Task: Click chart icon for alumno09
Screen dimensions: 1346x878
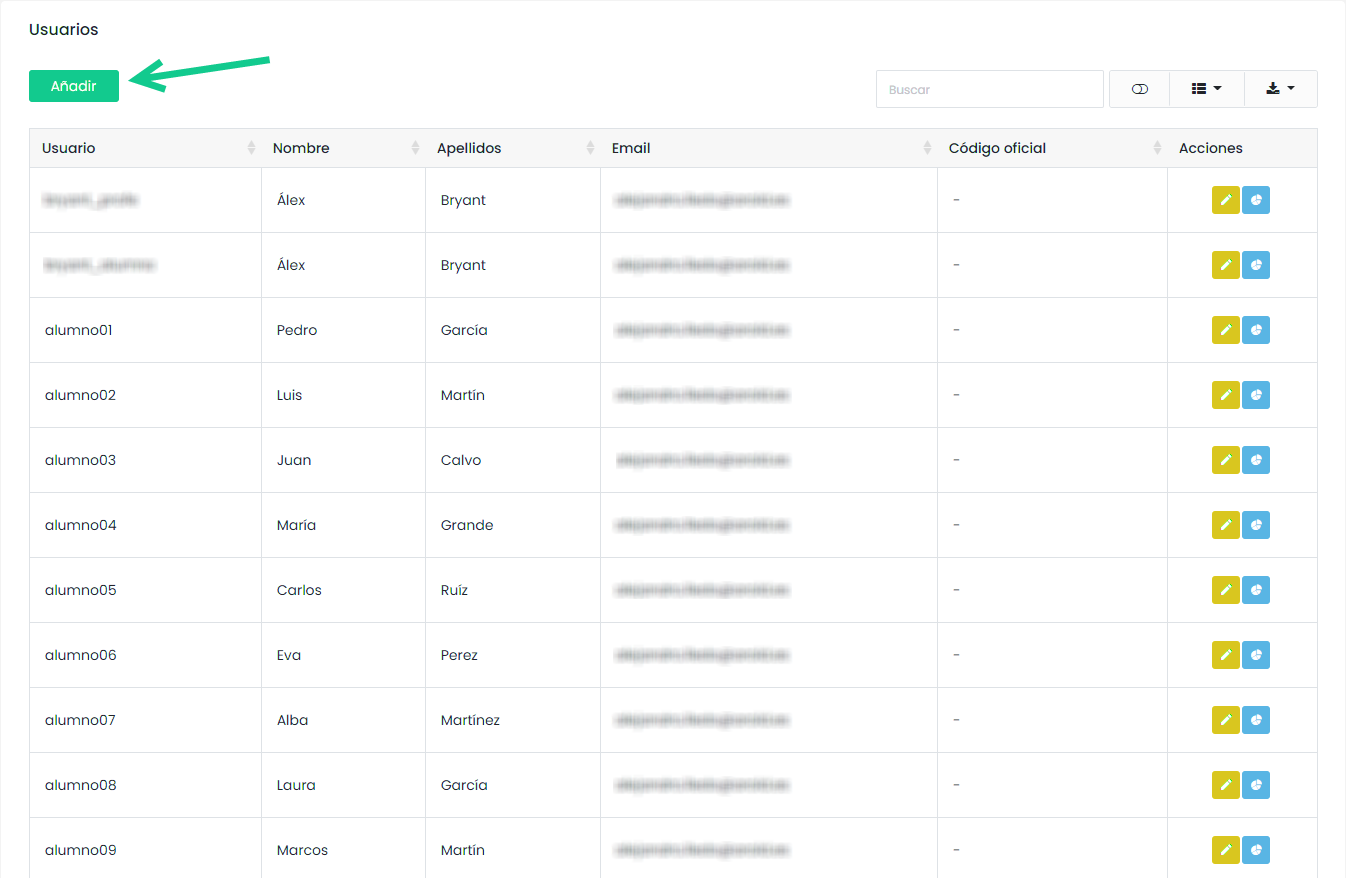Action: [x=1256, y=850]
